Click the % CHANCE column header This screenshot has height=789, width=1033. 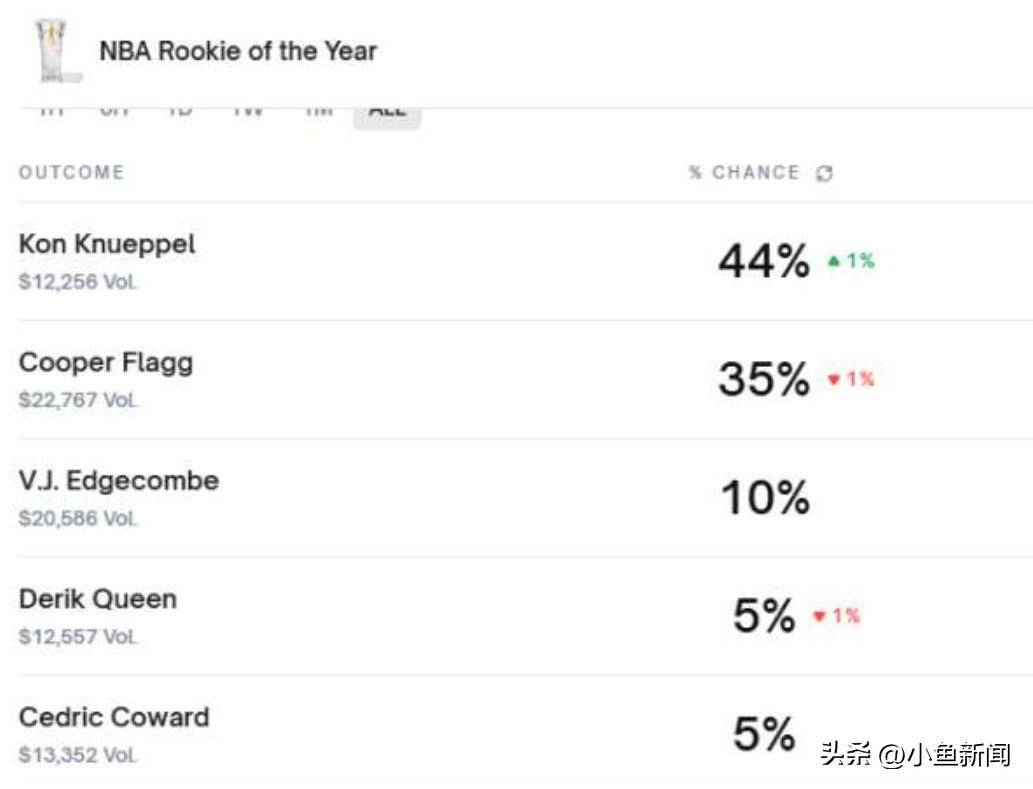[x=744, y=173]
